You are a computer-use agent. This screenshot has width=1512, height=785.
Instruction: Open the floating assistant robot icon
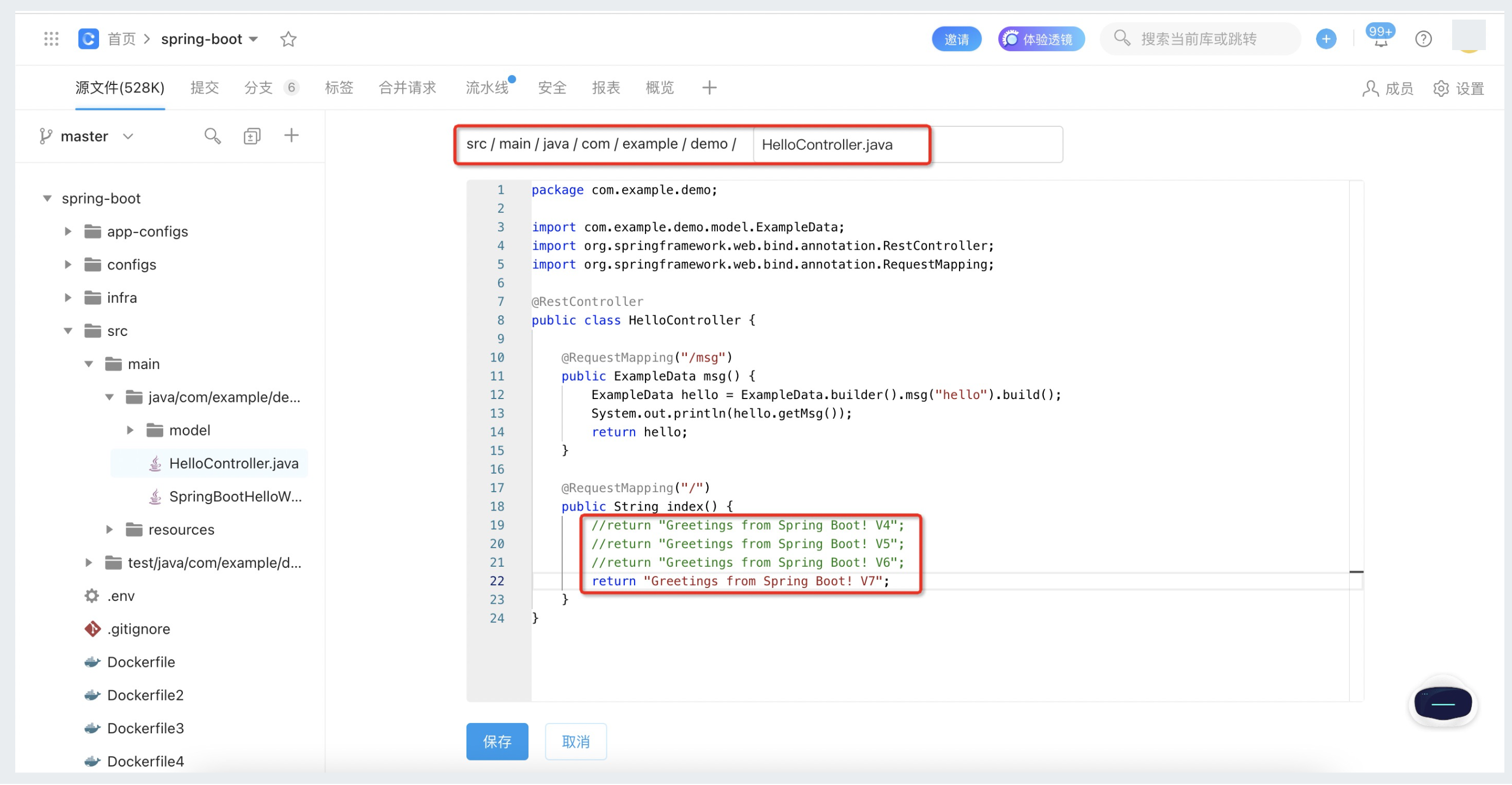coord(1443,703)
